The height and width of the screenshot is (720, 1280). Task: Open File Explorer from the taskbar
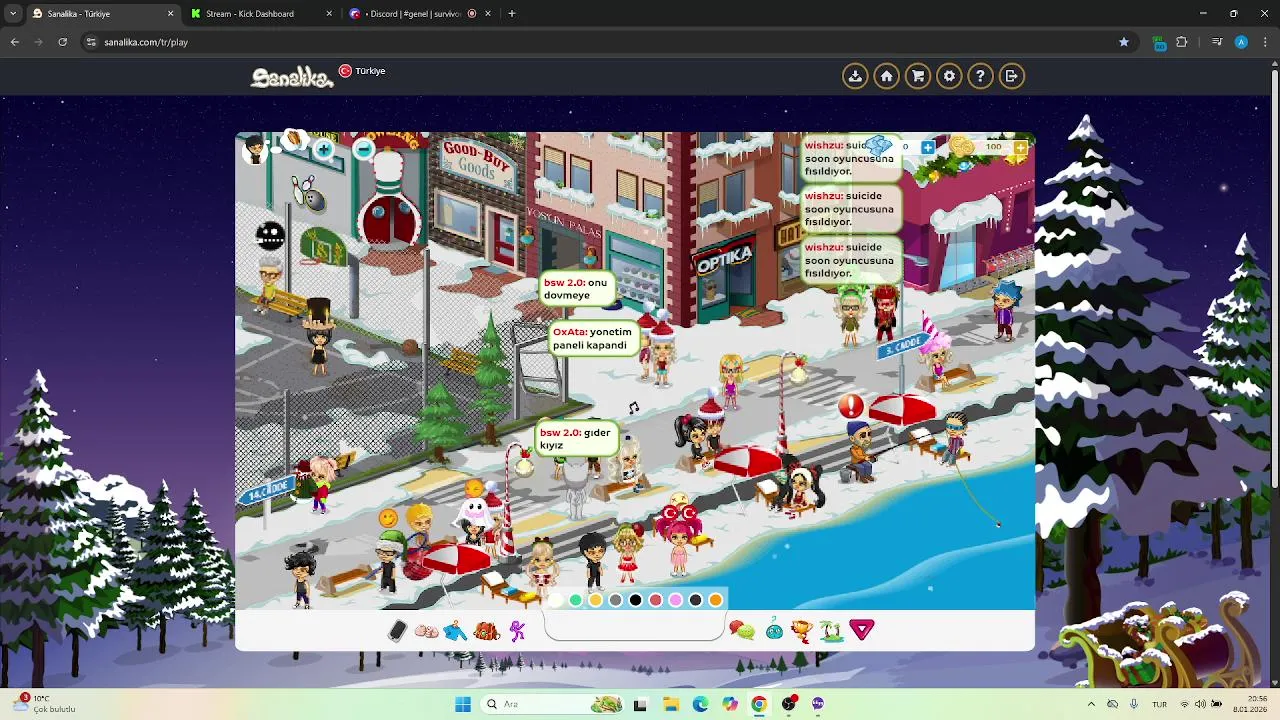[670, 704]
